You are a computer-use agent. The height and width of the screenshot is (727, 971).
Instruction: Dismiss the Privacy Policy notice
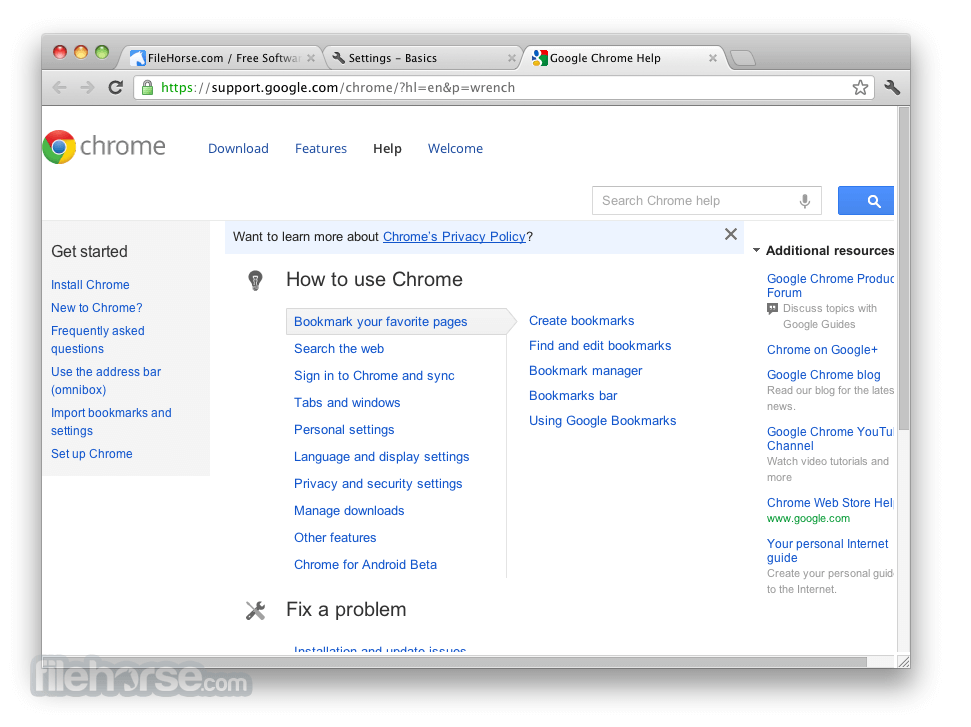[x=731, y=234]
